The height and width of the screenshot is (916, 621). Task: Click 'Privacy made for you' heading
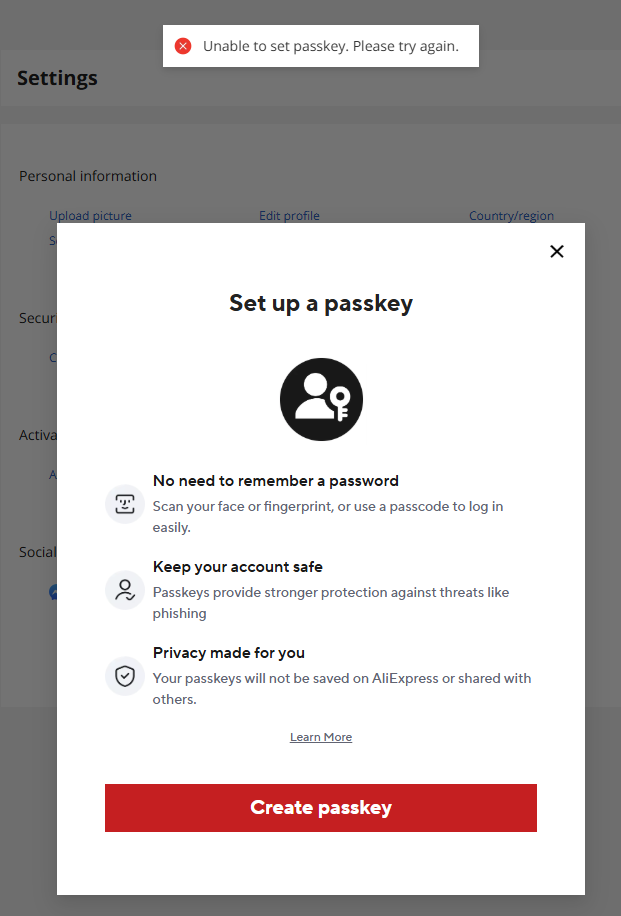pos(229,653)
